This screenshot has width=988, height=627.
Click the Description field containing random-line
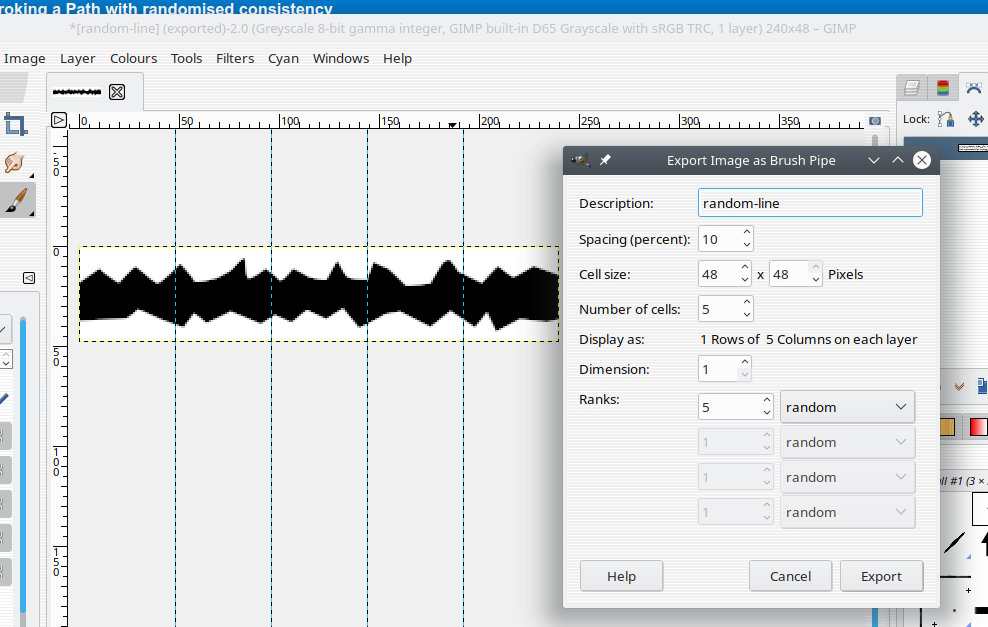tap(810, 203)
